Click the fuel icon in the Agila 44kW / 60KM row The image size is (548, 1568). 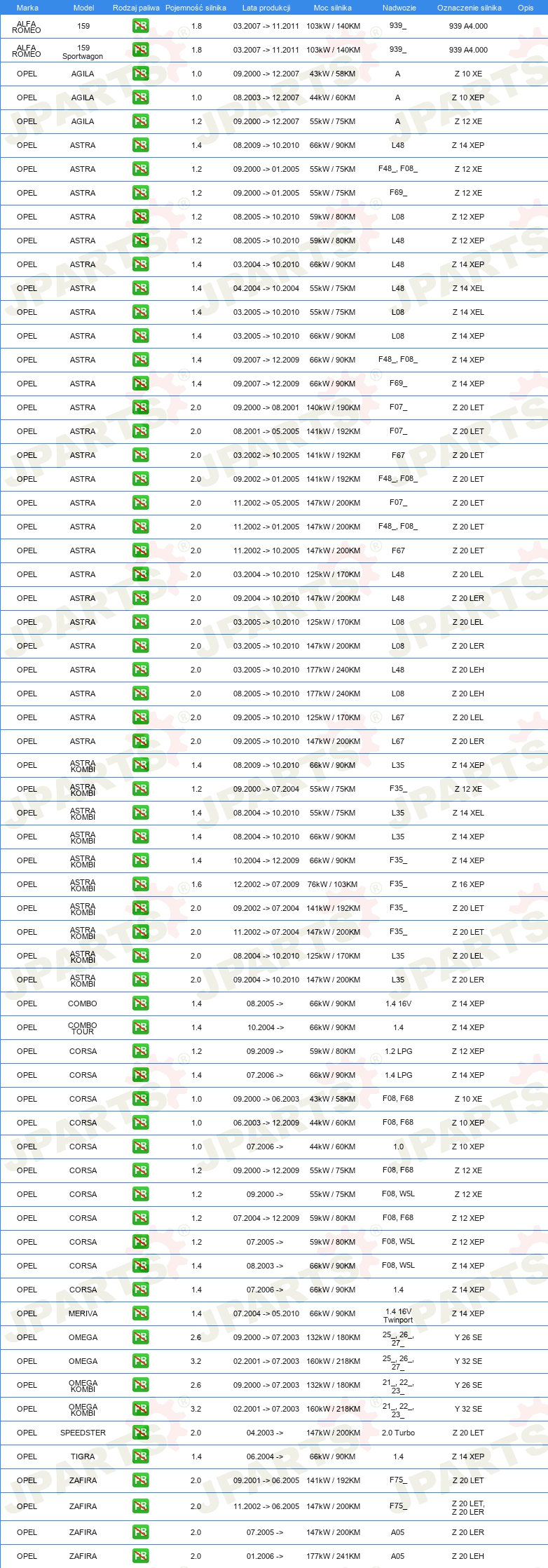pyautogui.click(x=140, y=97)
